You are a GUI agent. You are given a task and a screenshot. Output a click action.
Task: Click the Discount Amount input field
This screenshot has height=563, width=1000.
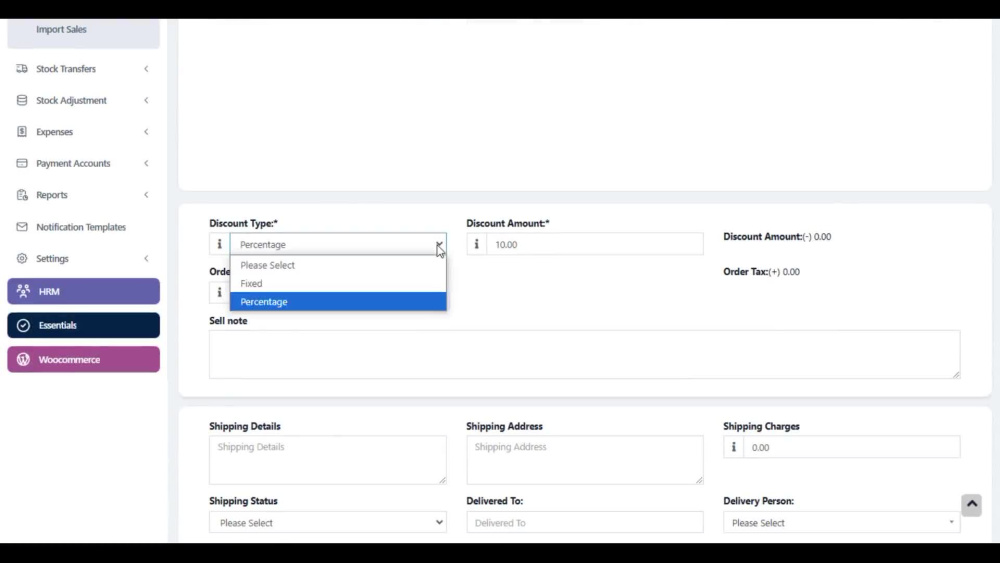click(594, 244)
